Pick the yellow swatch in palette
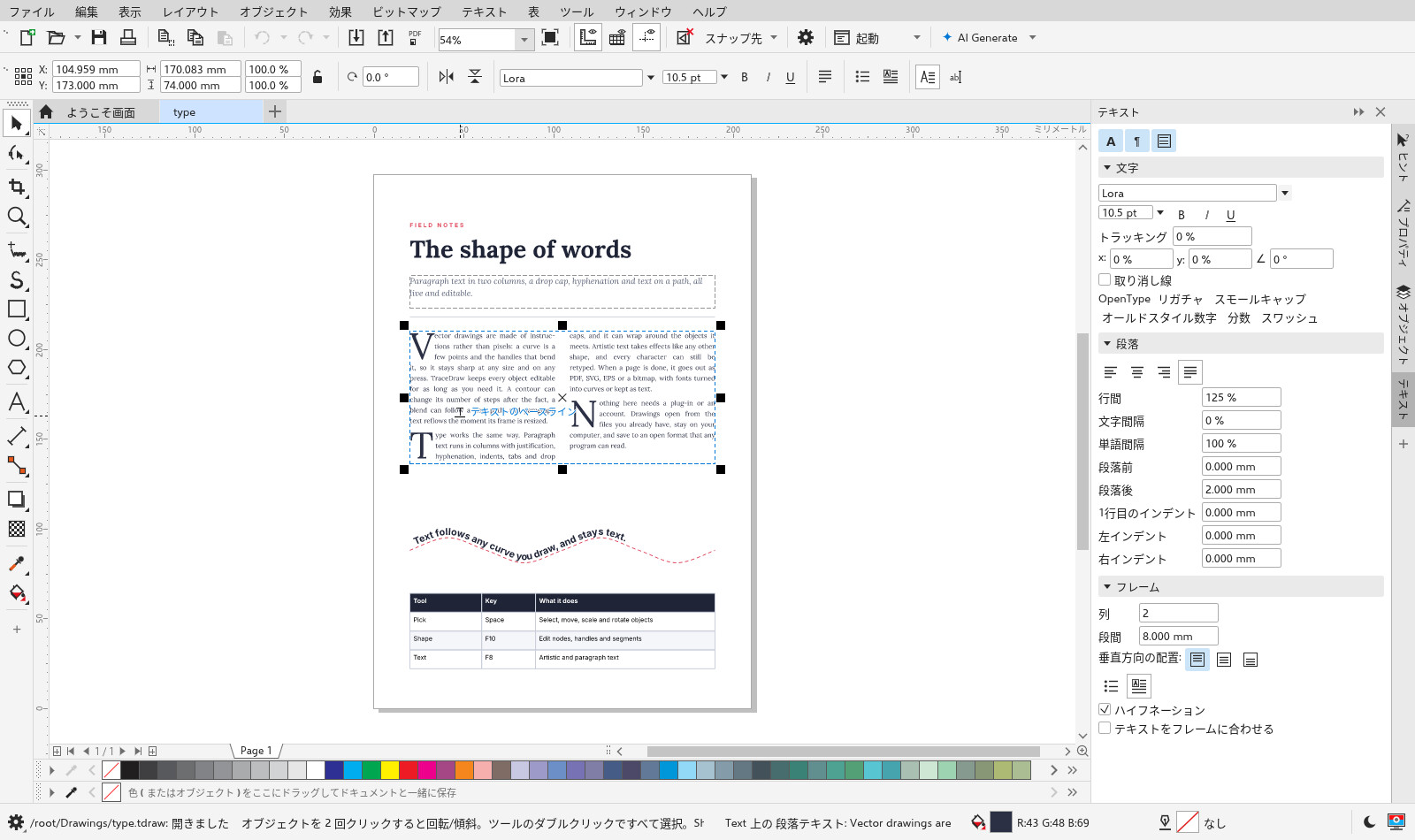The width and height of the screenshot is (1415, 840). tap(390, 770)
